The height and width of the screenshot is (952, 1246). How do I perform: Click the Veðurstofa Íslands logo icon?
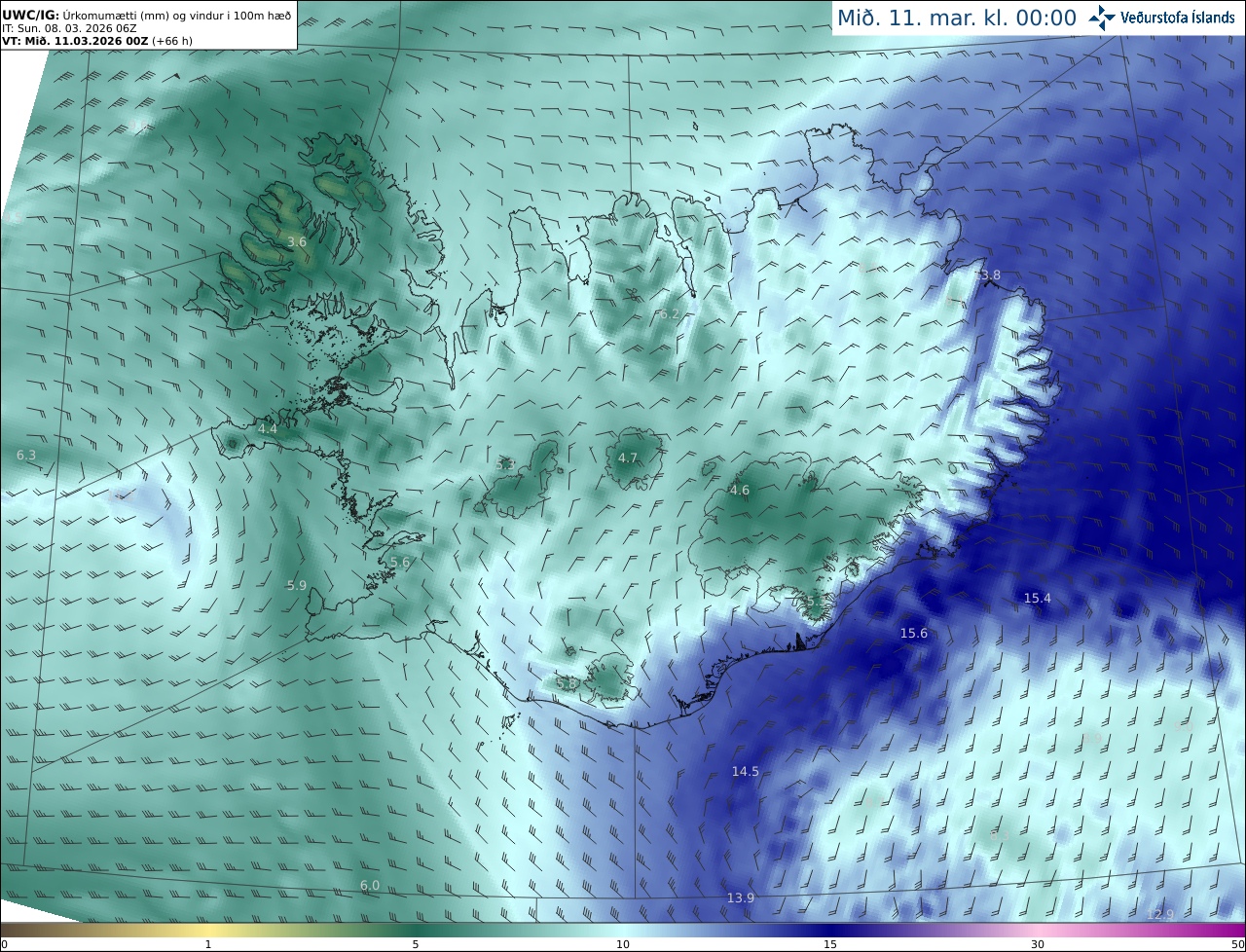[1102, 18]
